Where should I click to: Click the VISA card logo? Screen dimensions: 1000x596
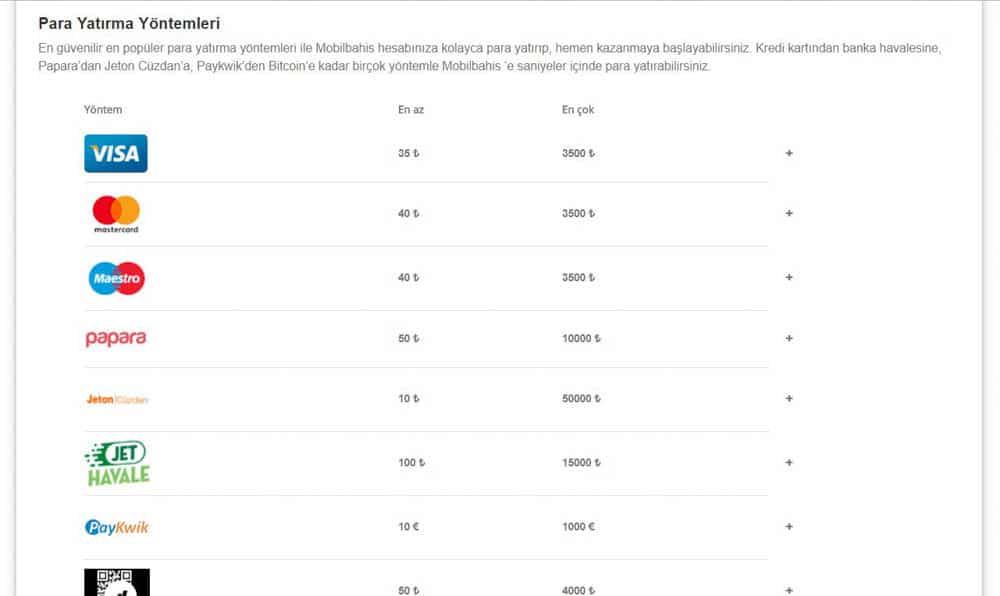(115, 153)
